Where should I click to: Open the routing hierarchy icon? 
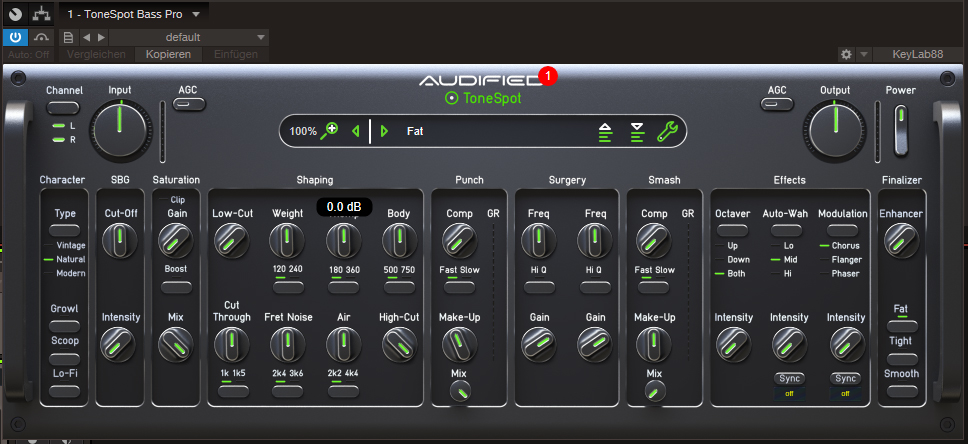[x=41, y=14]
